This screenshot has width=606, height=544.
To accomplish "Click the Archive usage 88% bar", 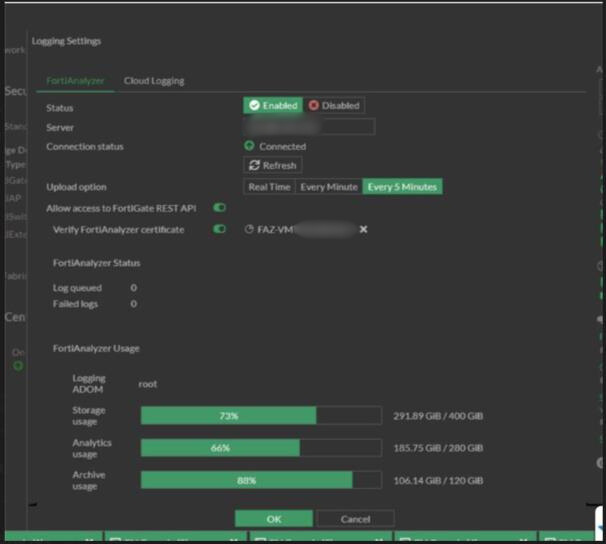I will (261, 480).
